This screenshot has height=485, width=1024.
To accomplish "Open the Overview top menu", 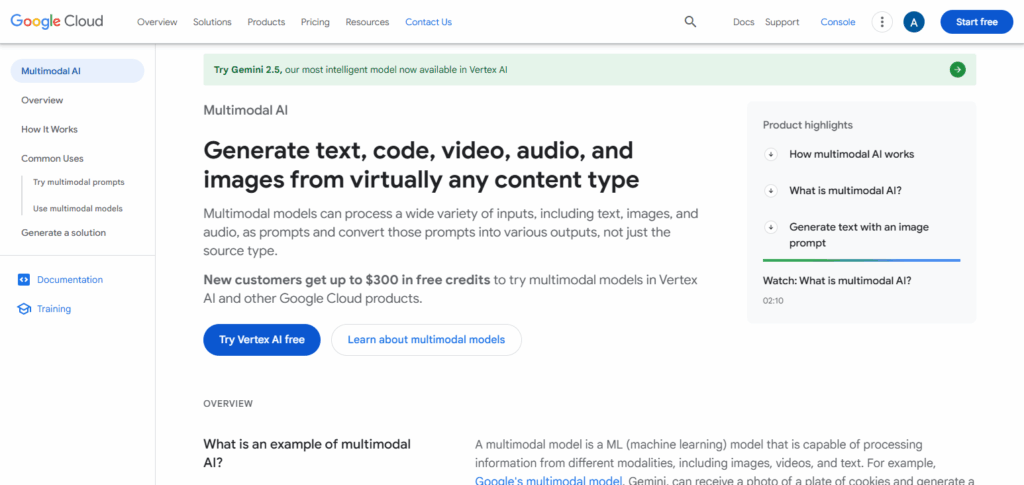I will pyautogui.click(x=157, y=22).
